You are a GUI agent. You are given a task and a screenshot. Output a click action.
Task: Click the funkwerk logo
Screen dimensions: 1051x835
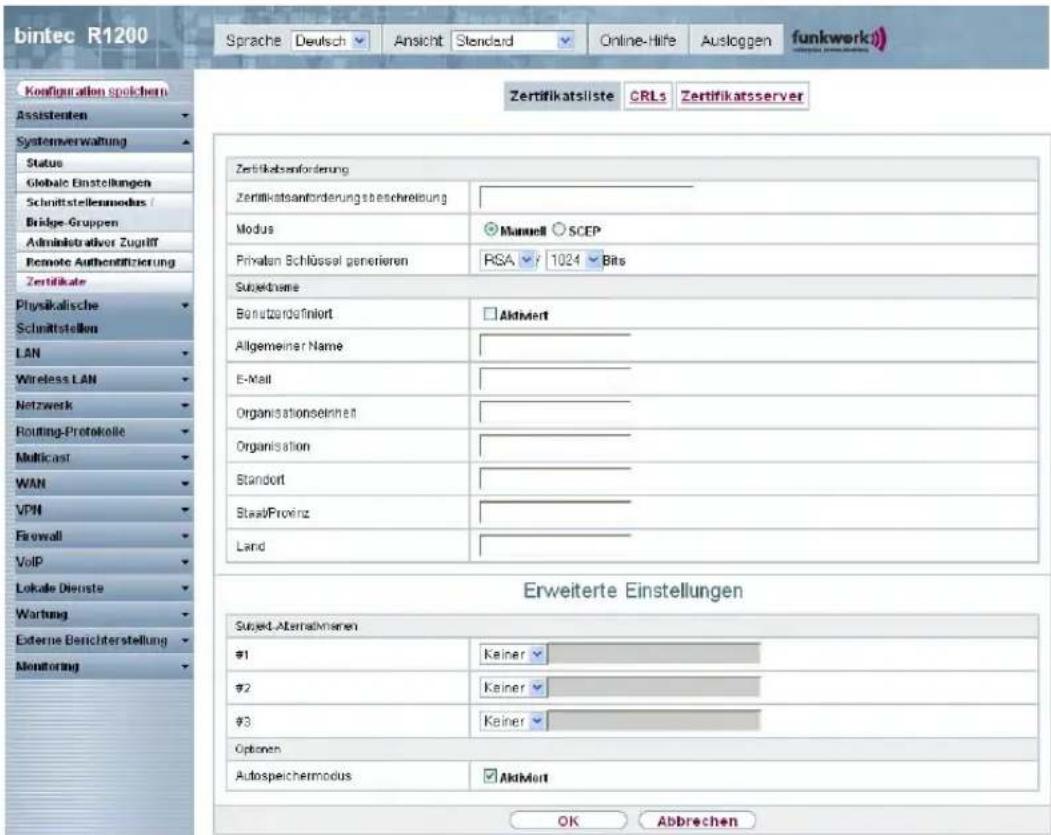coord(839,40)
